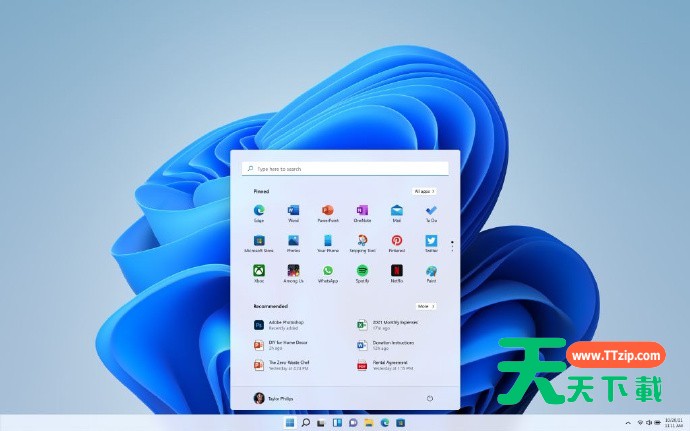Open Search from the taskbar
690x431 pixels.
click(305, 423)
